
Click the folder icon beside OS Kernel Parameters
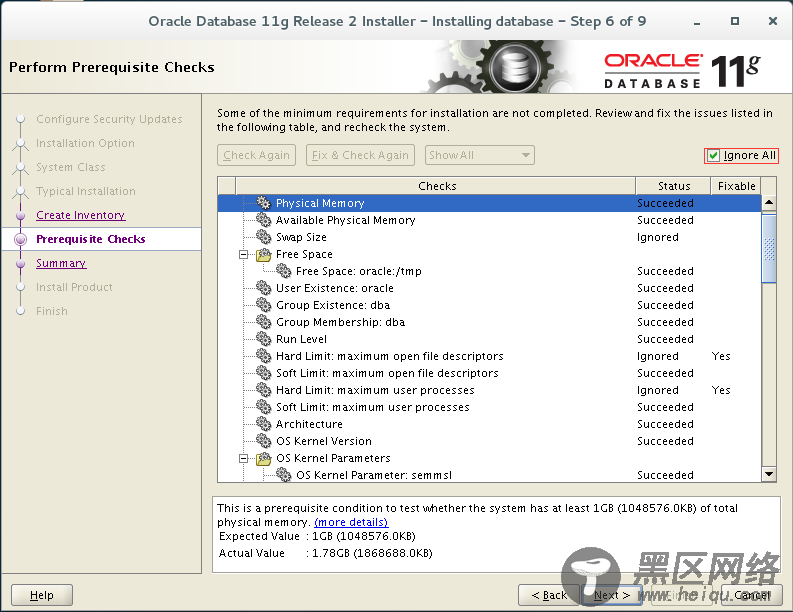(x=263, y=458)
